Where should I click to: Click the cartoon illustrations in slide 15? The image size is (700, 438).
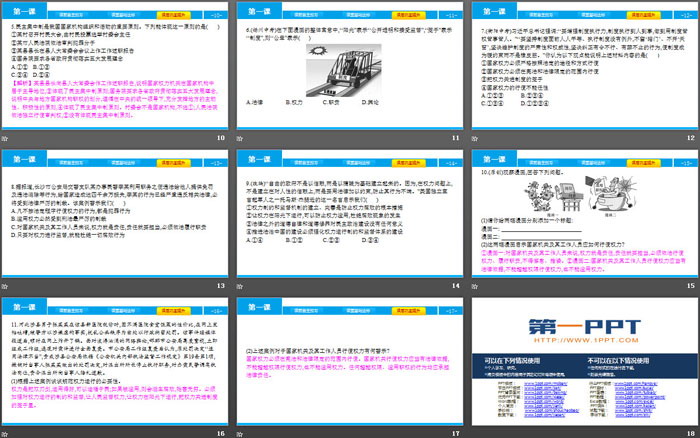[x=580, y=195]
